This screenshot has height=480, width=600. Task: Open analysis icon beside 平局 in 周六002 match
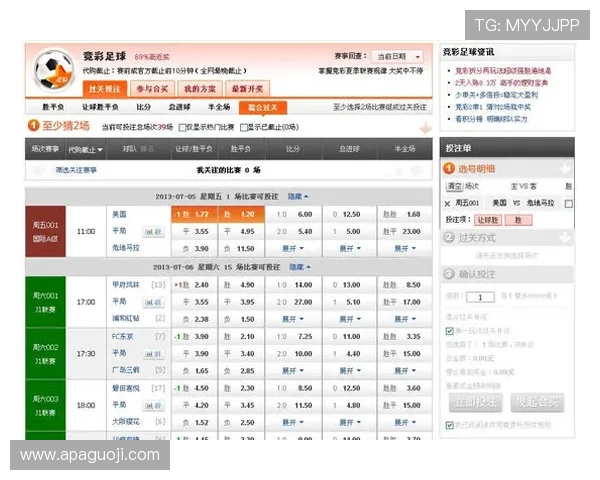click(154, 354)
